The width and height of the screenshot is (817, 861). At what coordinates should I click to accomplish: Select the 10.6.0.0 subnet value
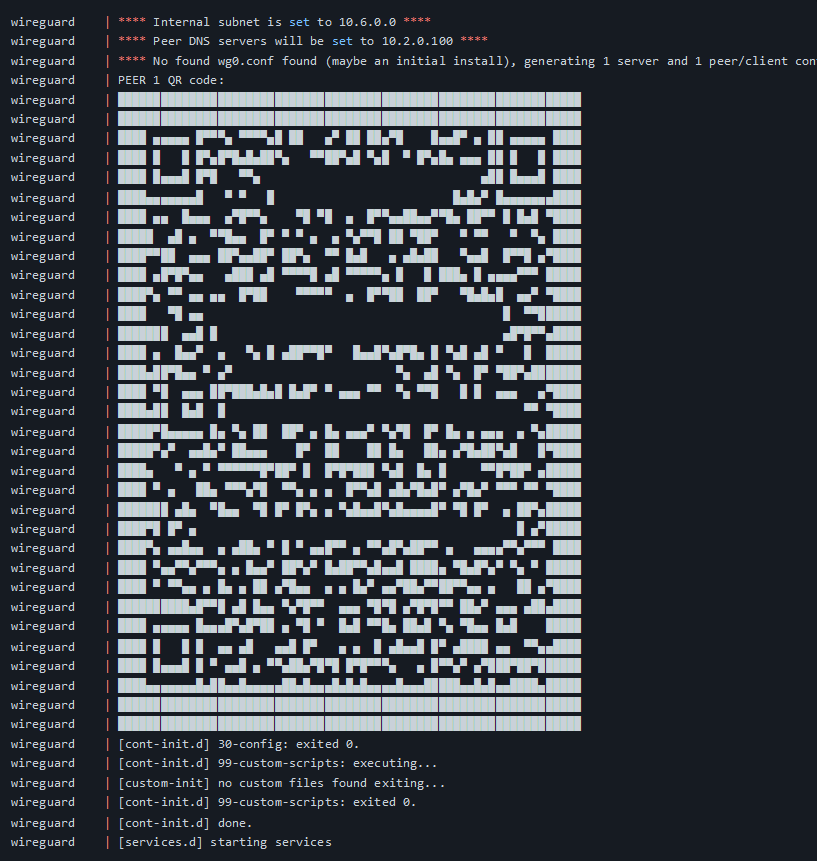[367, 22]
